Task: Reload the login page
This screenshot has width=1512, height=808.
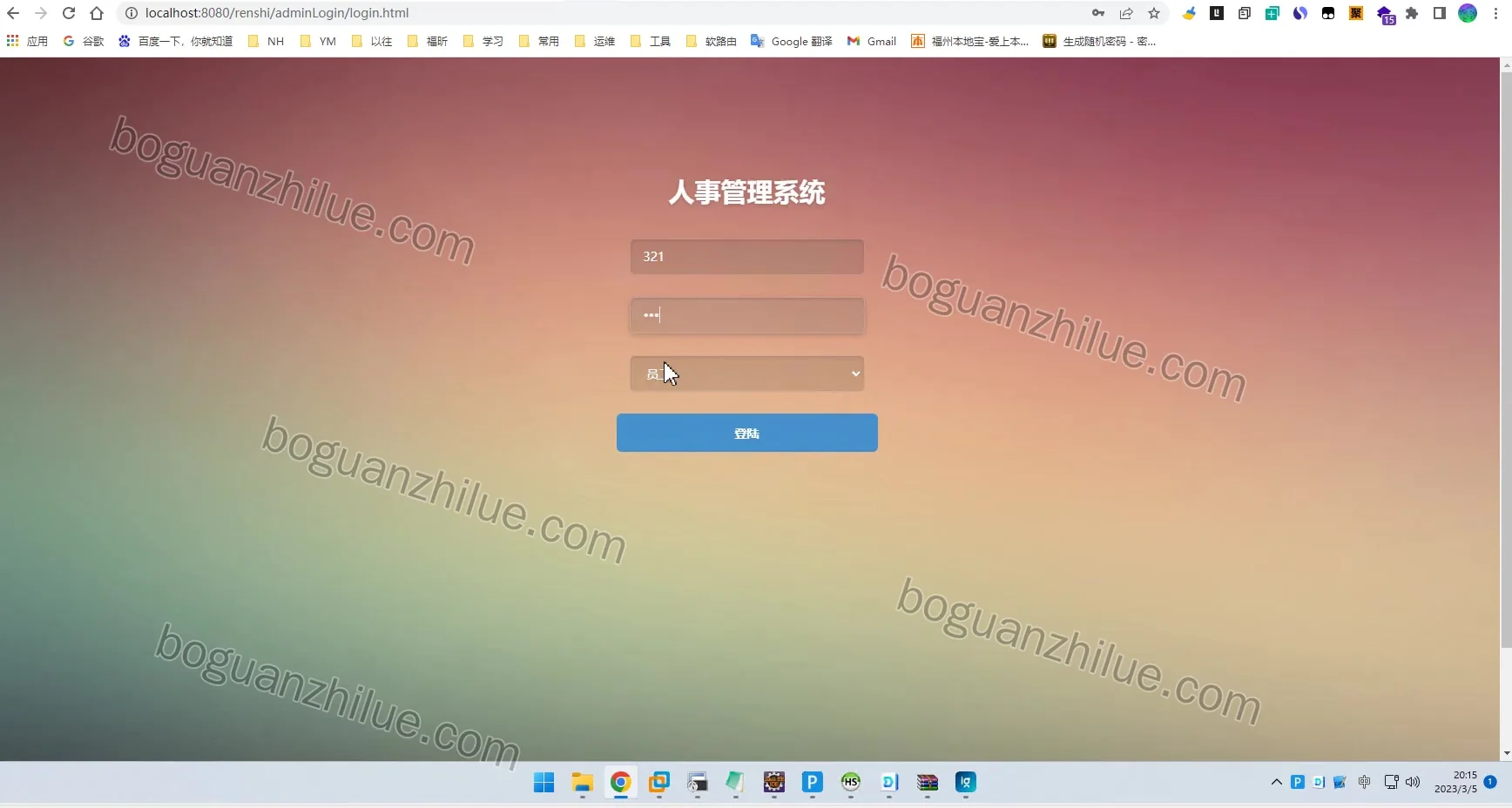Action: [x=69, y=13]
